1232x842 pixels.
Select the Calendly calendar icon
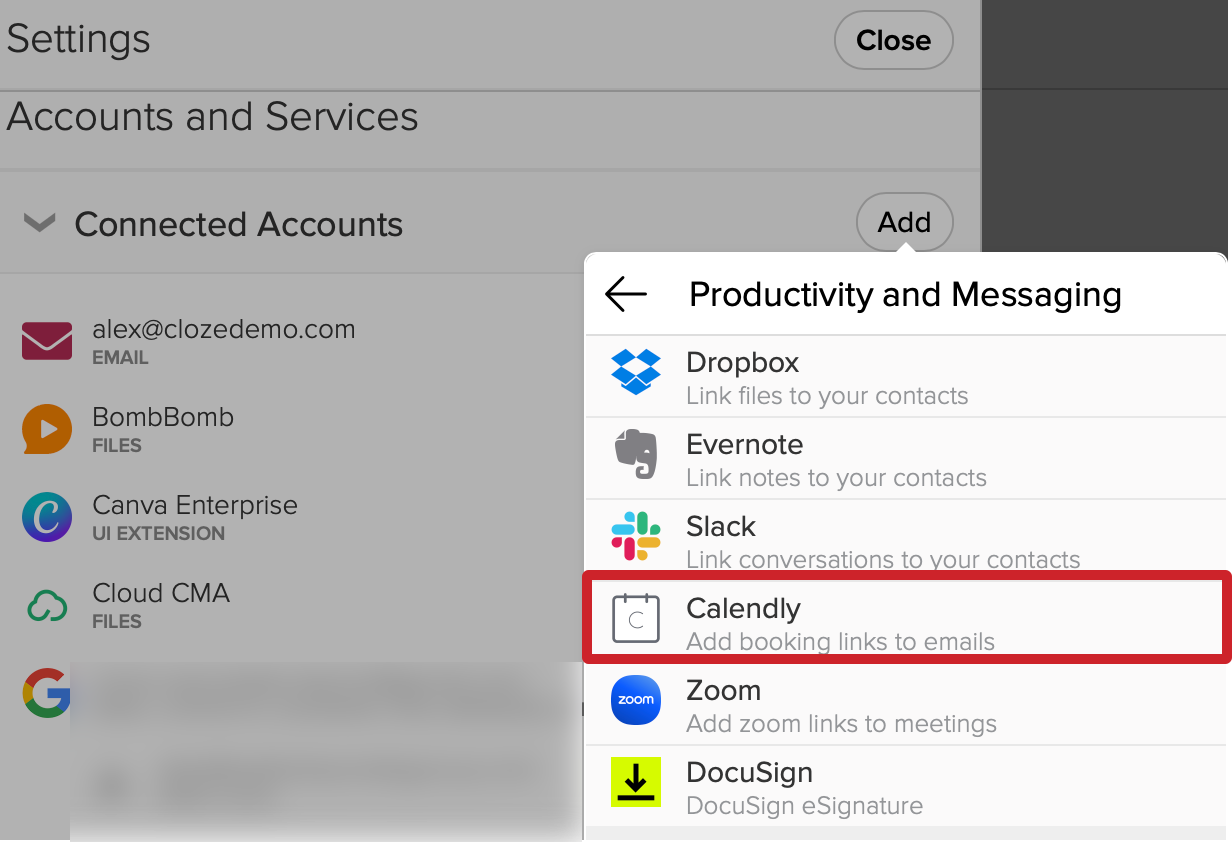click(636, 618)
